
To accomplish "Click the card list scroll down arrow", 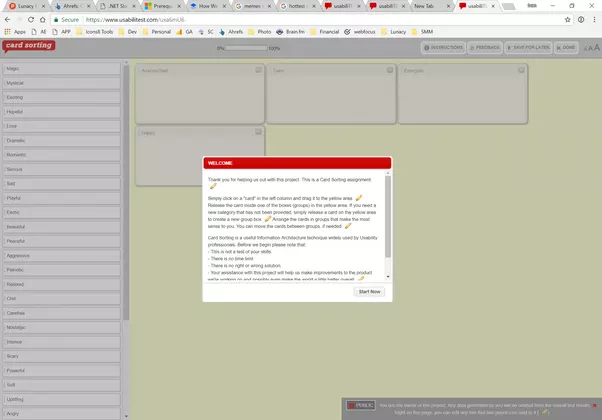I will (126, 416).
